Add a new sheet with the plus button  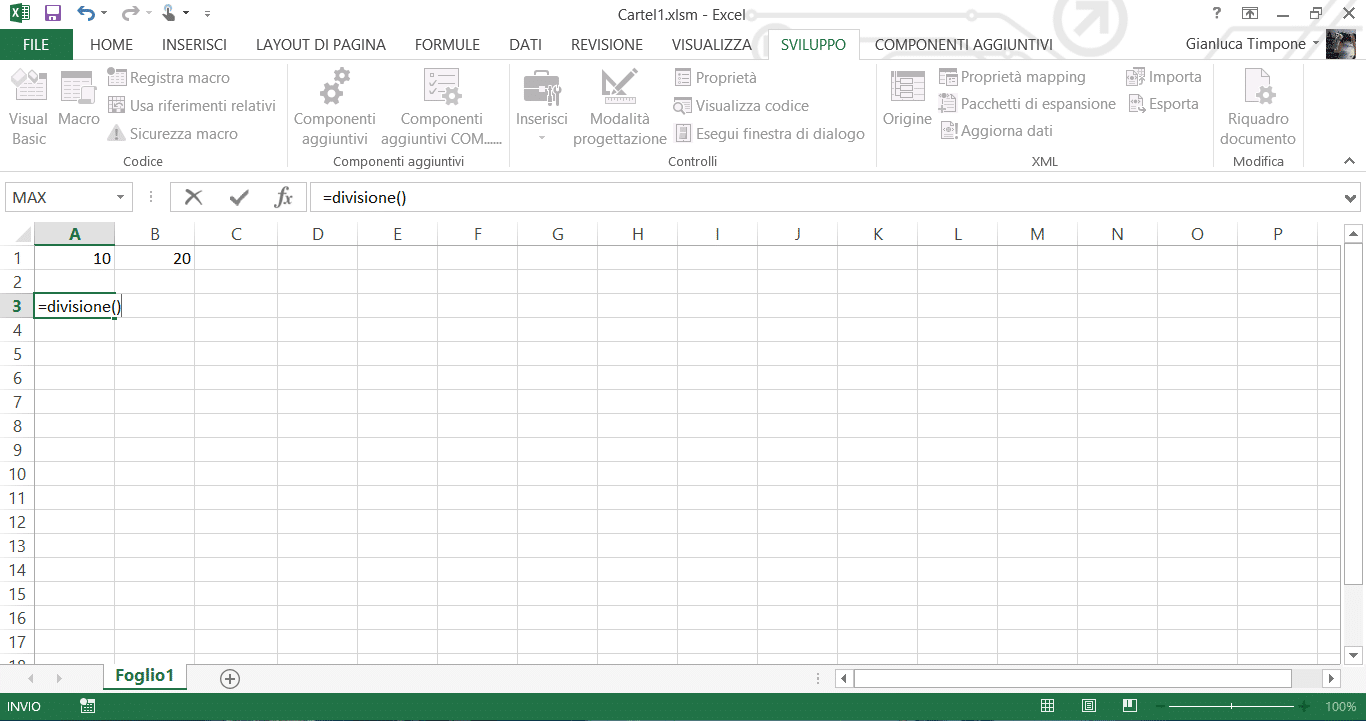click(229, 678)
